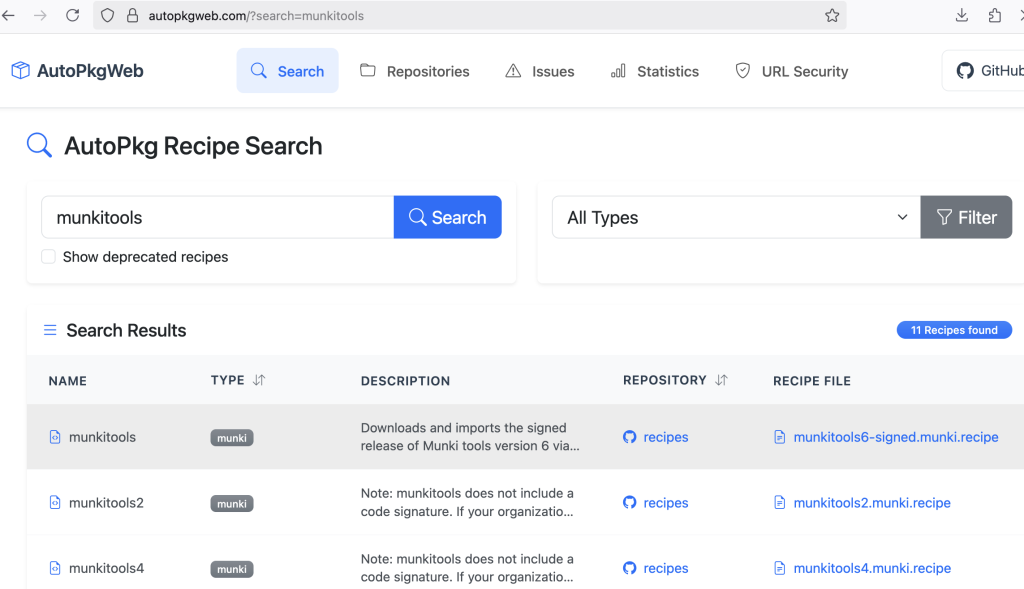Click the file icon next to munkitools name
This screenshot has width=1024, height=589.
pos(55,437)
